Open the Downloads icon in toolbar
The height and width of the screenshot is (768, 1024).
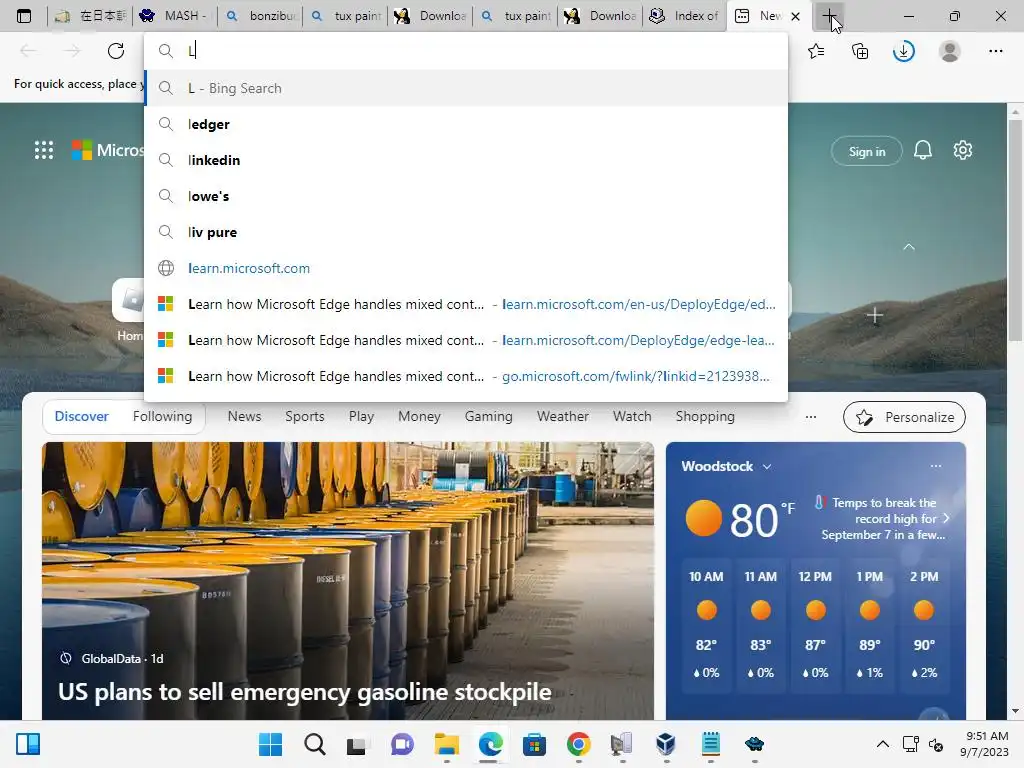904,51
